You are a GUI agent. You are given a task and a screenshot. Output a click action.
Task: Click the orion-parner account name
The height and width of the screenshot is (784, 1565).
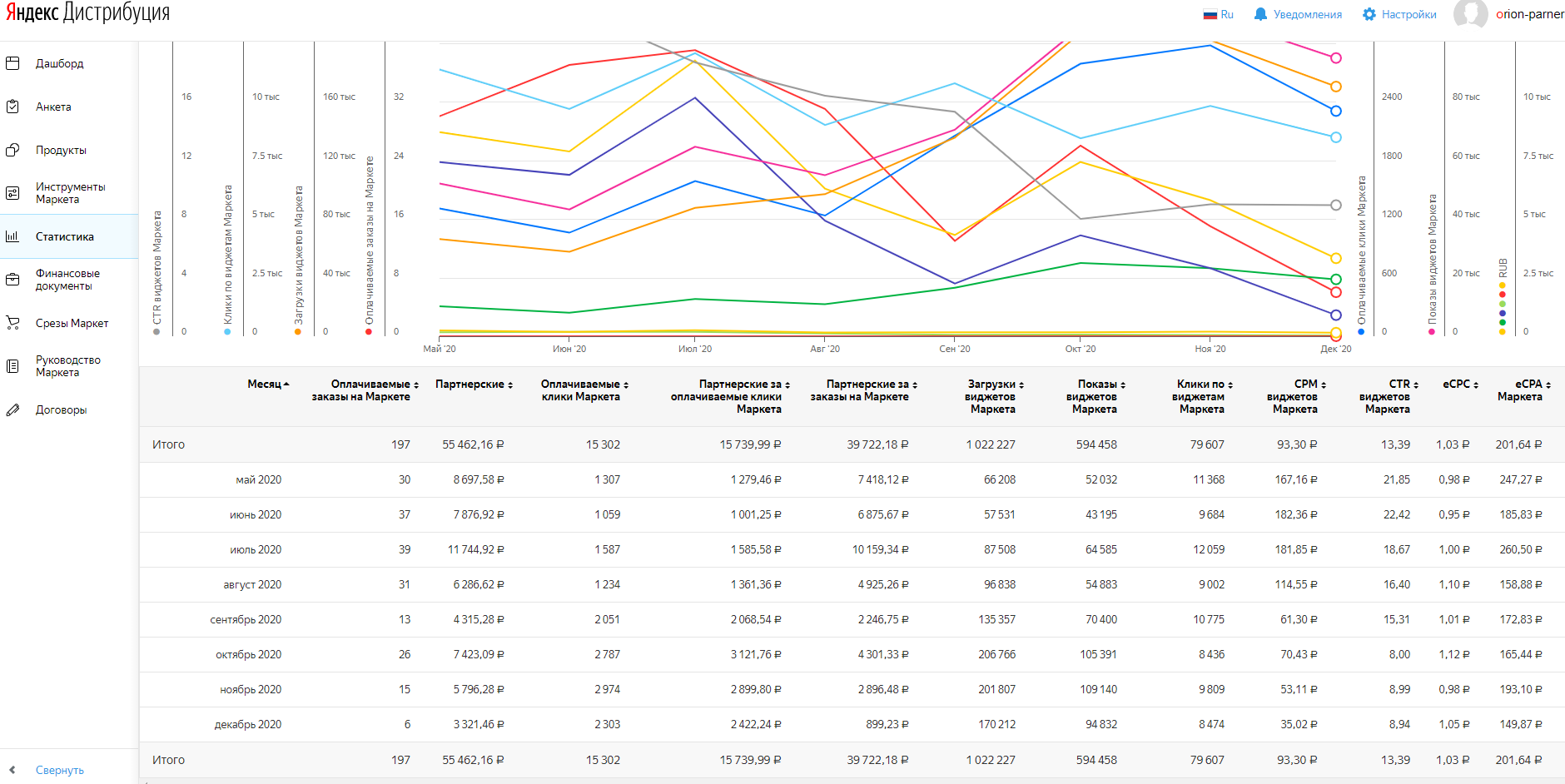point(1530,14)
